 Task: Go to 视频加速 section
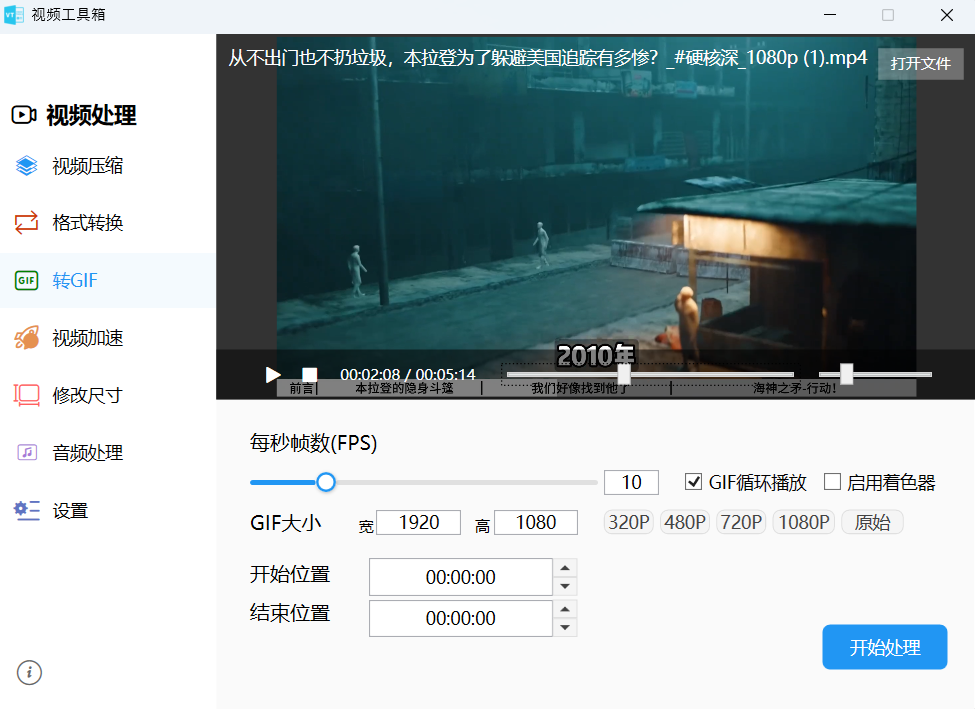108,338
